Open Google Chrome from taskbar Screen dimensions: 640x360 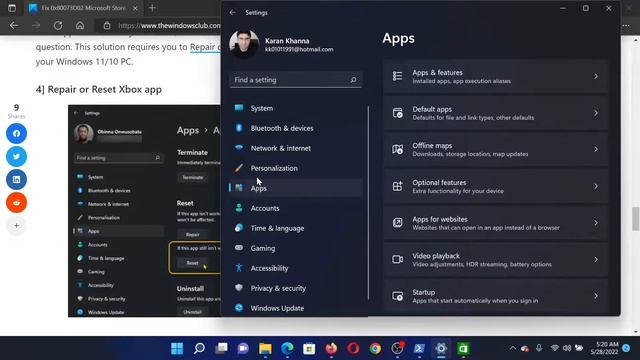[x=376, y=349]
